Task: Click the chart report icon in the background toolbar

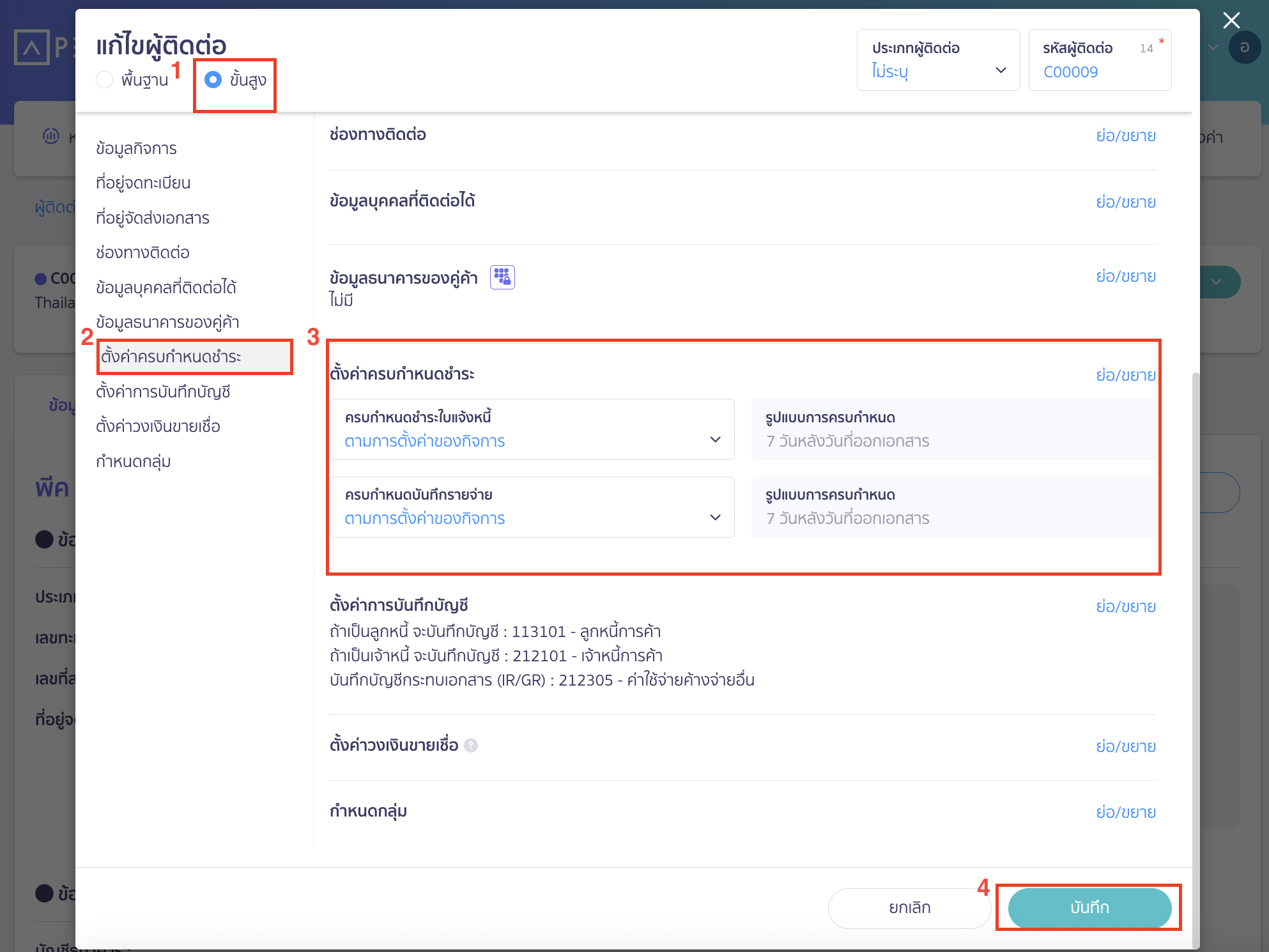Action: point(51,136)
